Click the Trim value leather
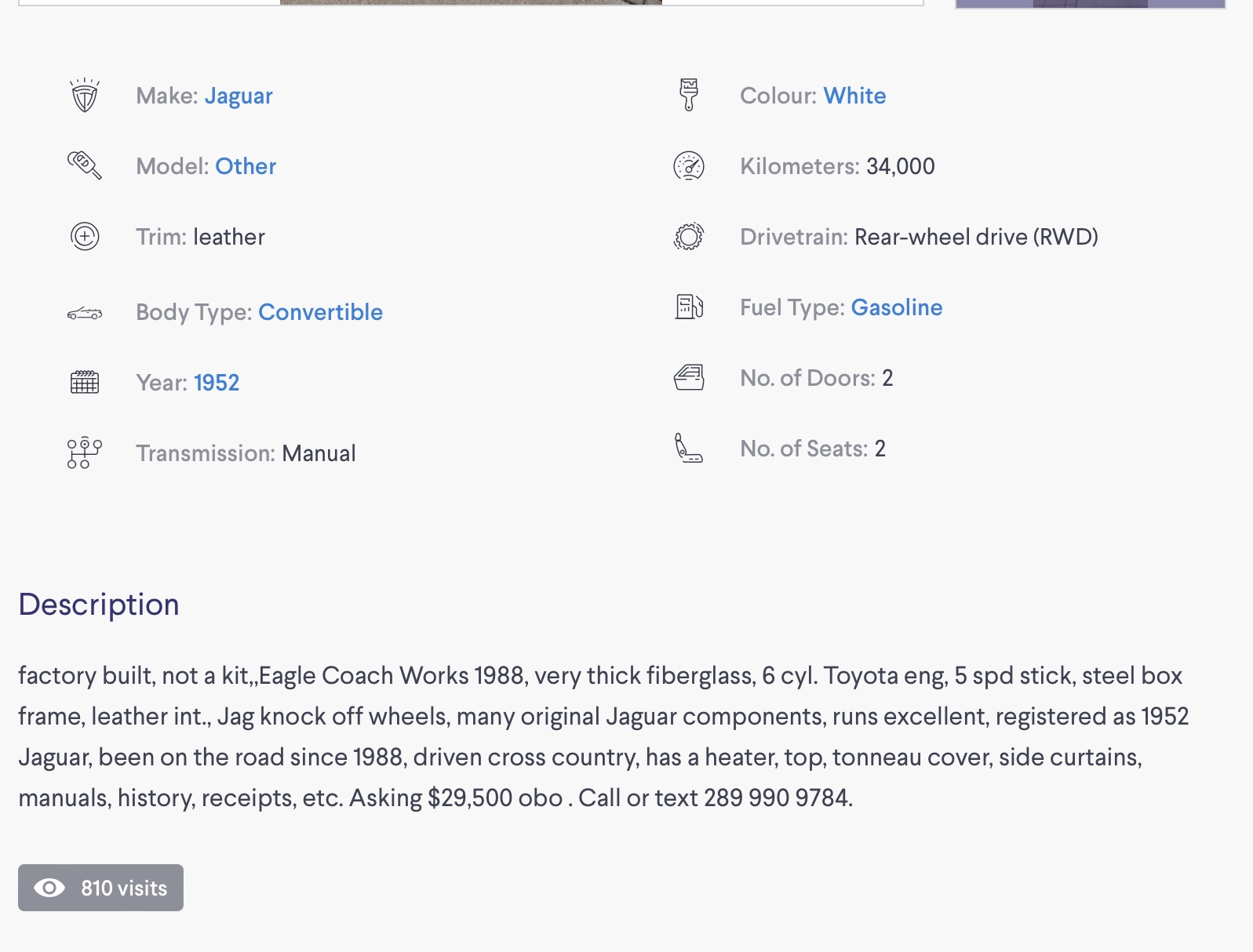Screen dimensions: 1253x952 (x=229, y=237)
